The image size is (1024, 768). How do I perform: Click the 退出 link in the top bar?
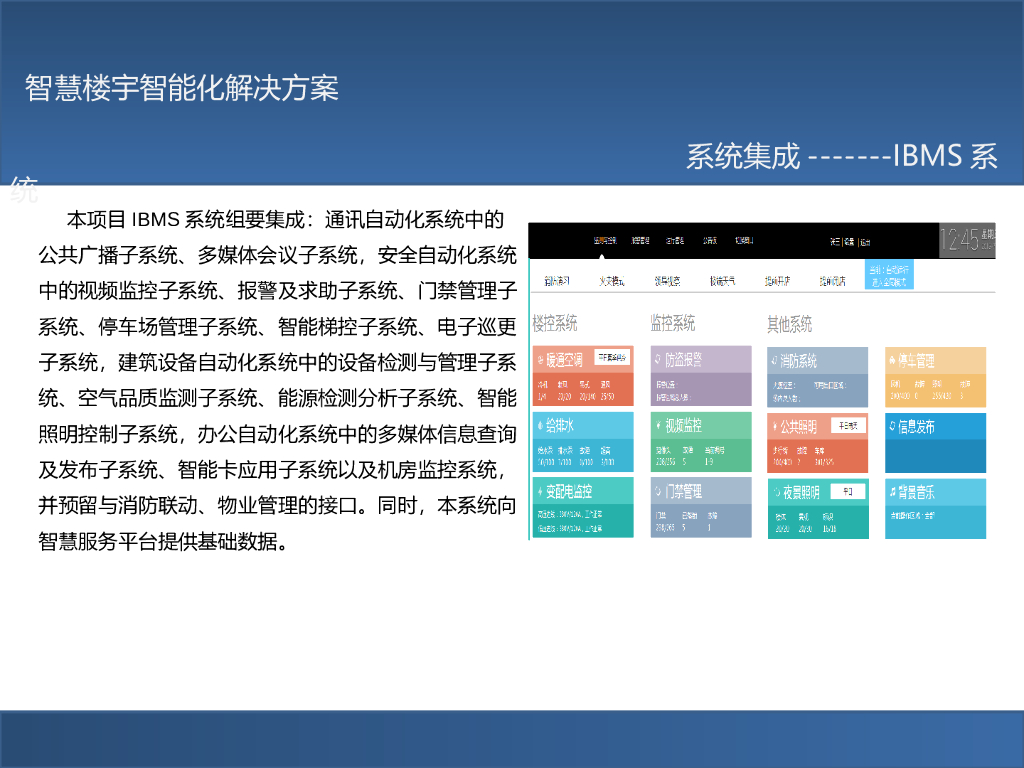[x=867, y=240]
